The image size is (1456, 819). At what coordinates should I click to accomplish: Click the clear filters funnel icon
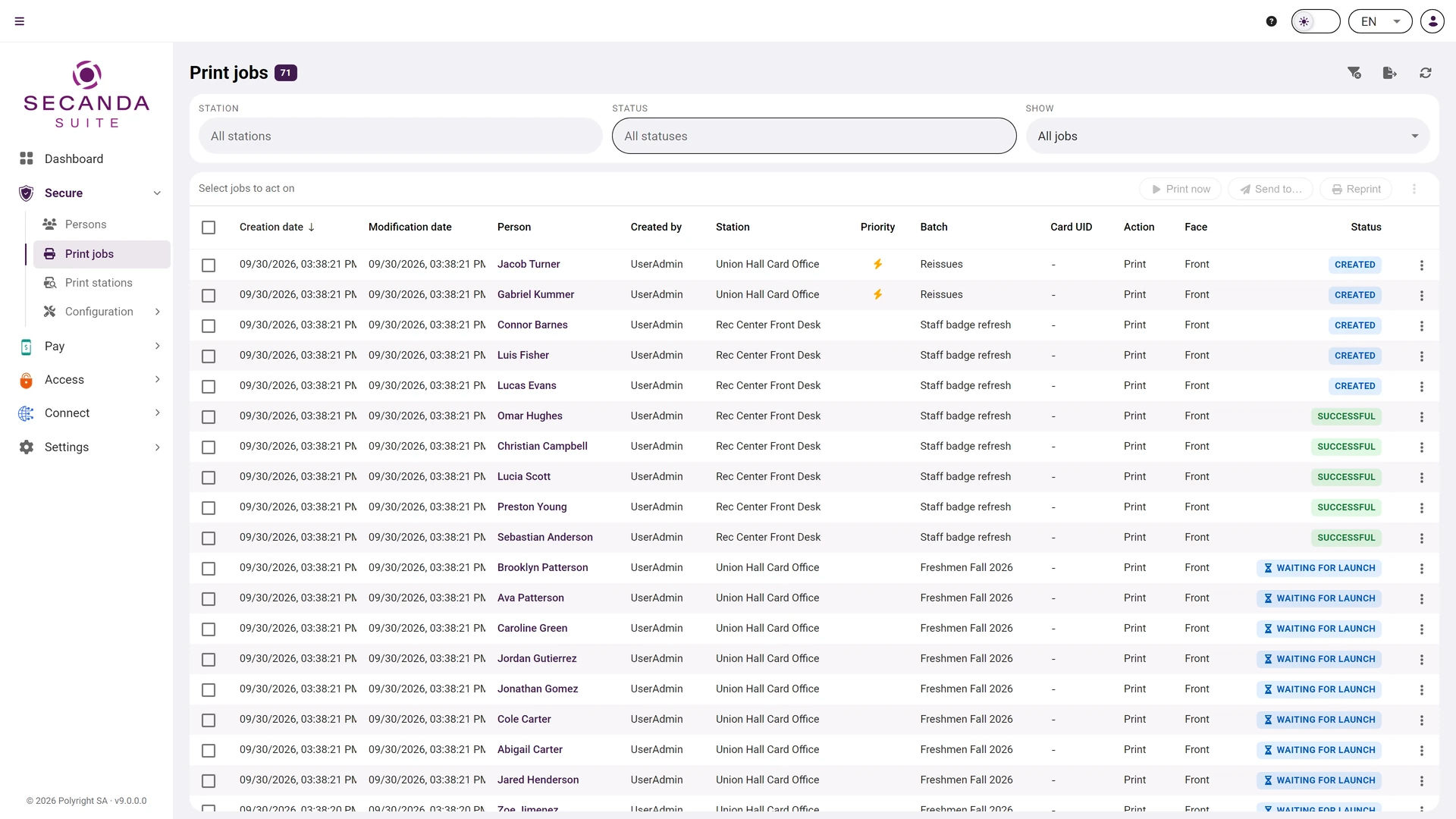[1354, 73]
